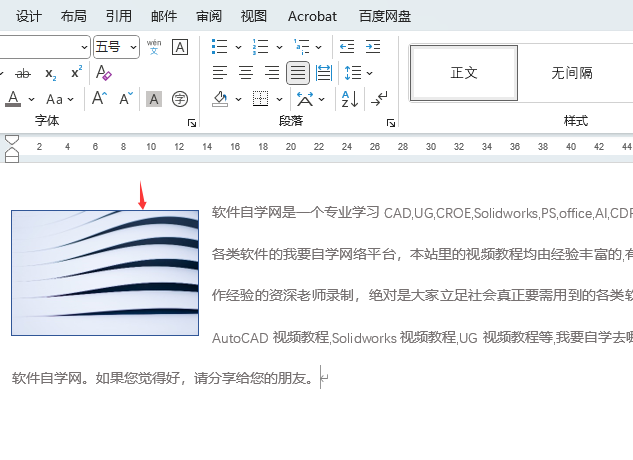Toggle show paragraph marks

[379, 99]
